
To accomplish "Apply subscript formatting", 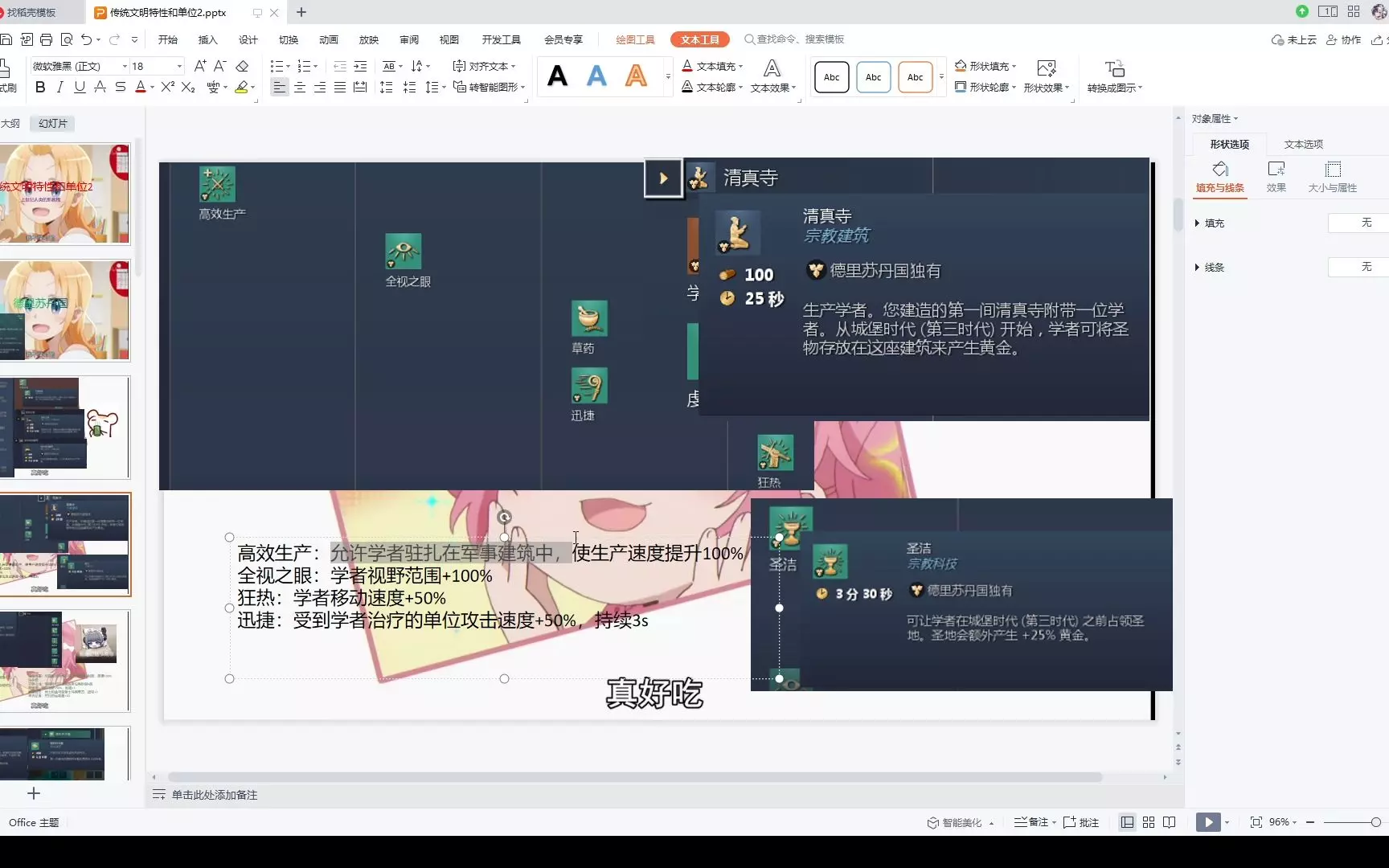I will point(188,87).
